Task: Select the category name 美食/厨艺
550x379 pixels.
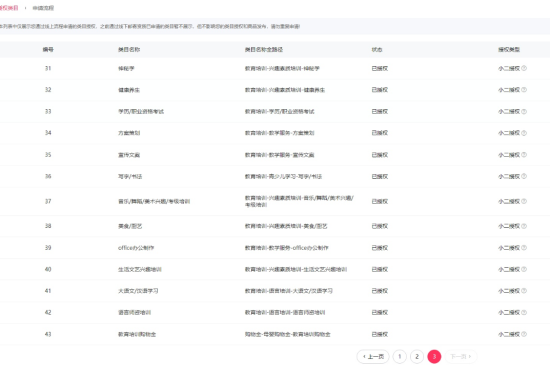Action: pos(130,226)
